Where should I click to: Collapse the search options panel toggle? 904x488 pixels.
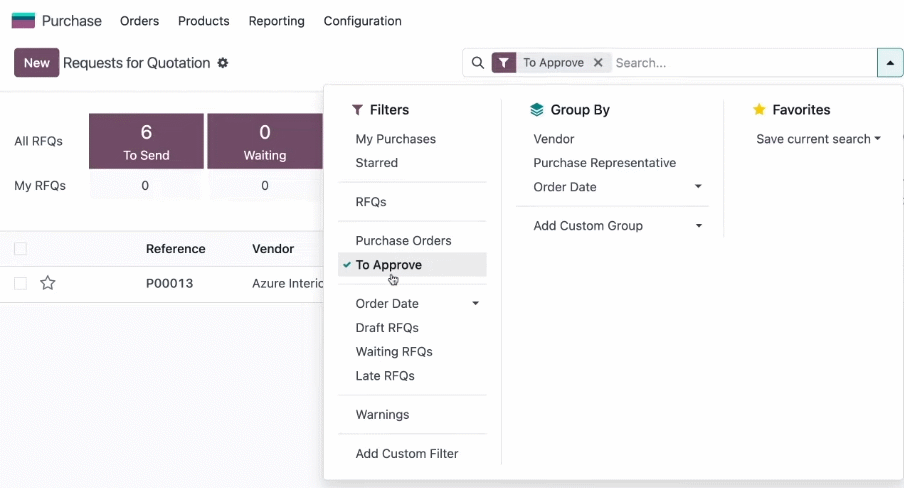tap(890, 63)
